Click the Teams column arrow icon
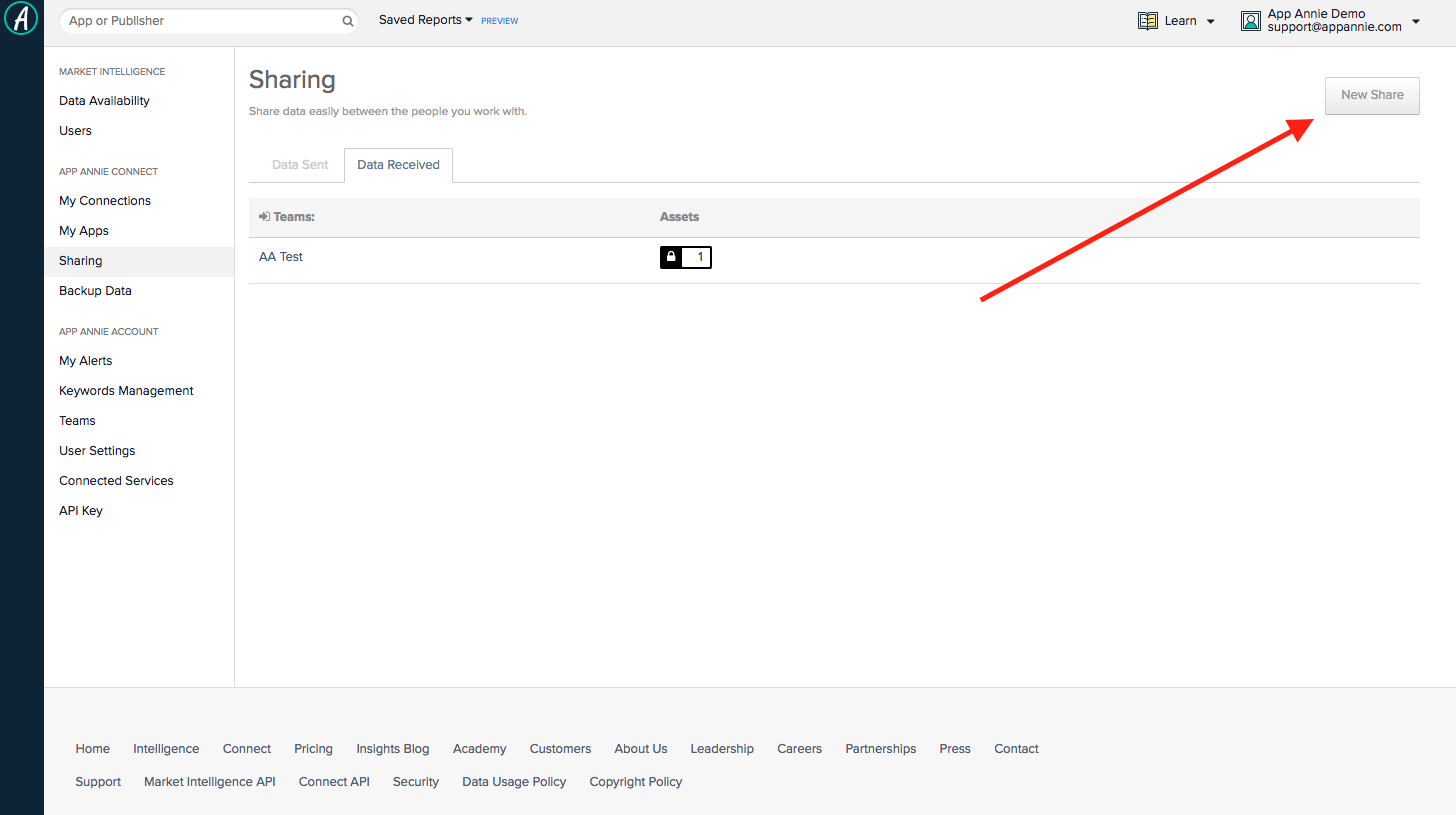This screenshot has height=815, width=1456. [264, 217]
